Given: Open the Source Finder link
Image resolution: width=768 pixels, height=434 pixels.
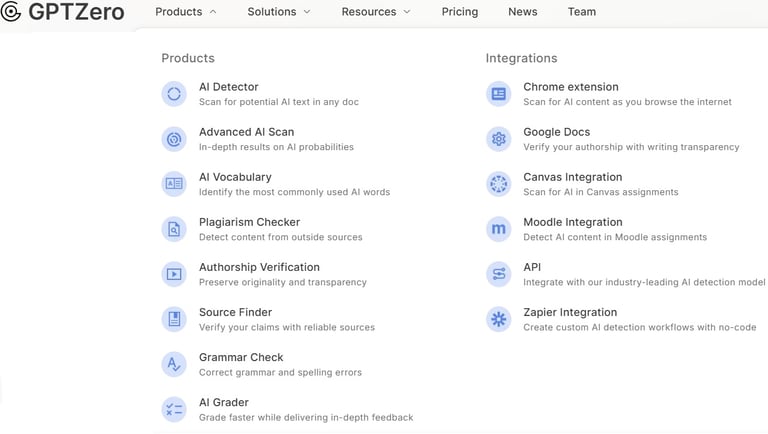Looking at the screenshot, I should 235,312.
